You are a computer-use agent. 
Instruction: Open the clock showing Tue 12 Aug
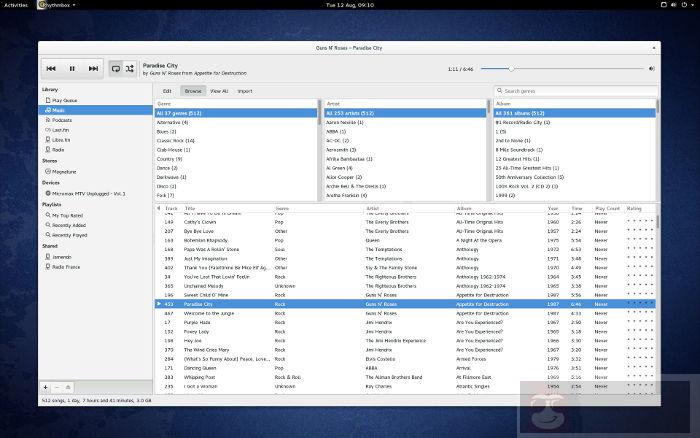tap(350, 5)
